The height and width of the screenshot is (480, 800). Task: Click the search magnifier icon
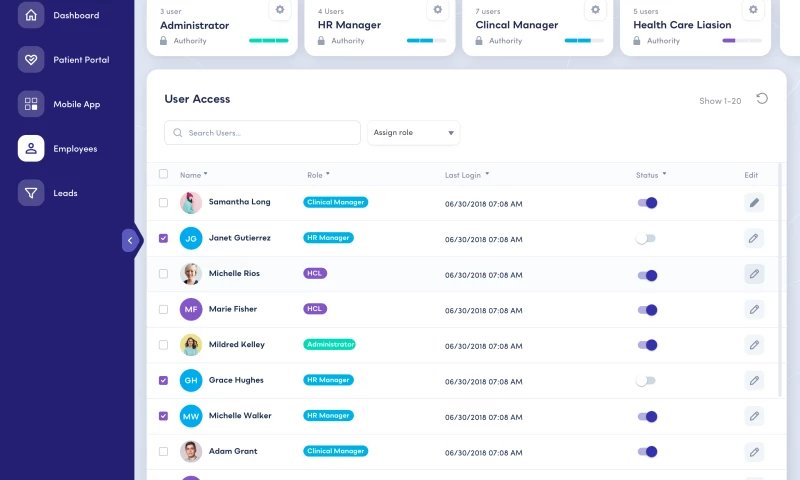178,133
